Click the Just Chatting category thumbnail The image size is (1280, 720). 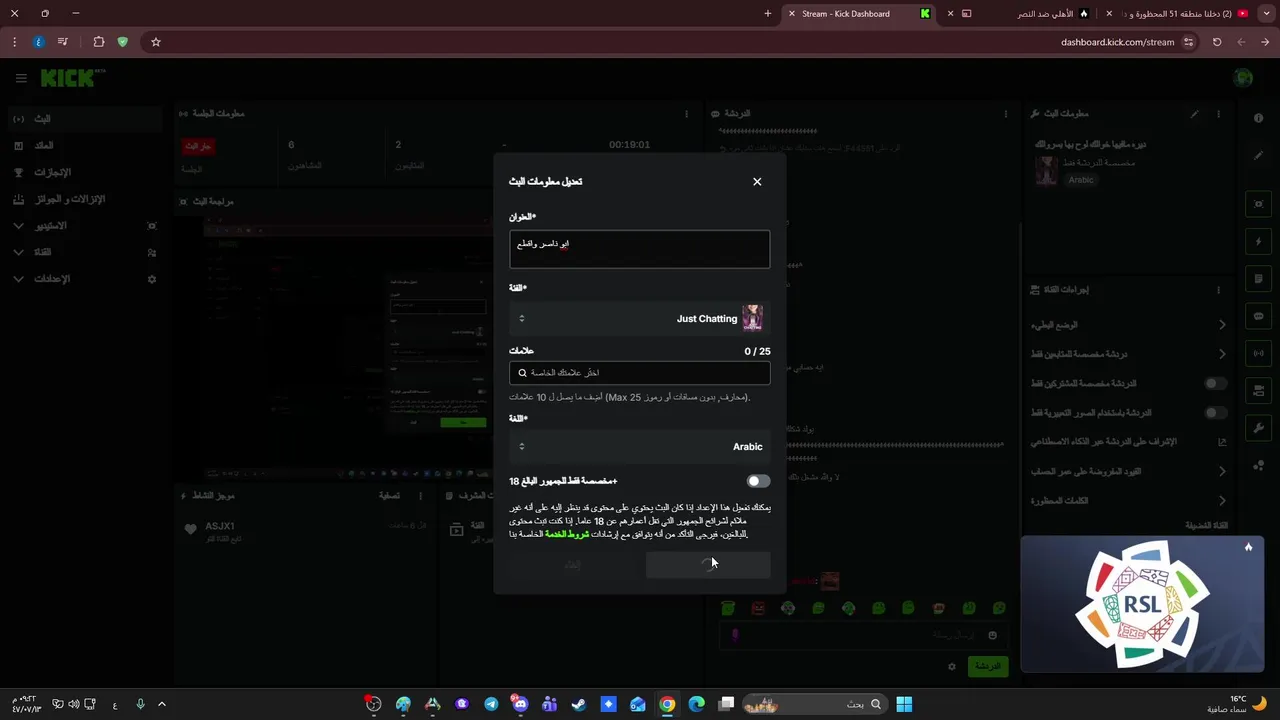(x=753, y=318)
